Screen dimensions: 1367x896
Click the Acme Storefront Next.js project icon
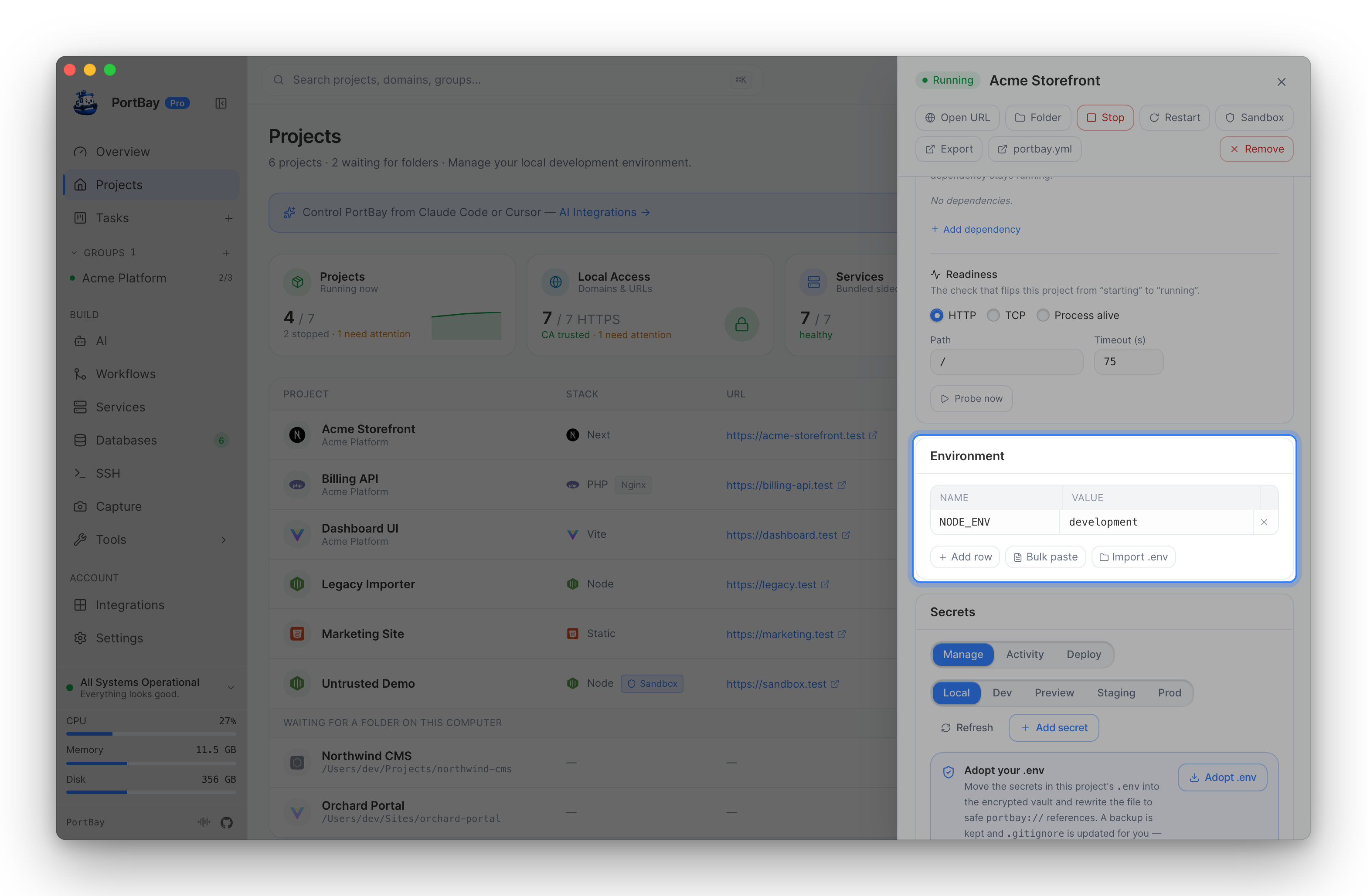tap(297, 435)
